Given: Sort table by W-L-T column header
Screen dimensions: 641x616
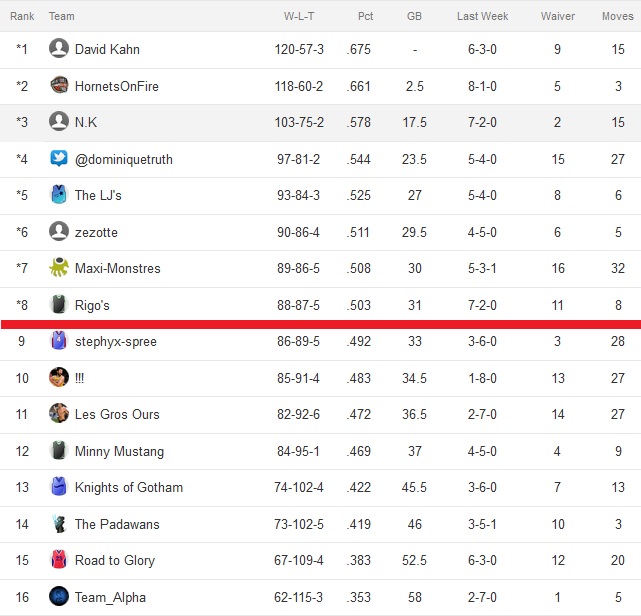Looking at the screenshot, I should click(x=299, y=16).
